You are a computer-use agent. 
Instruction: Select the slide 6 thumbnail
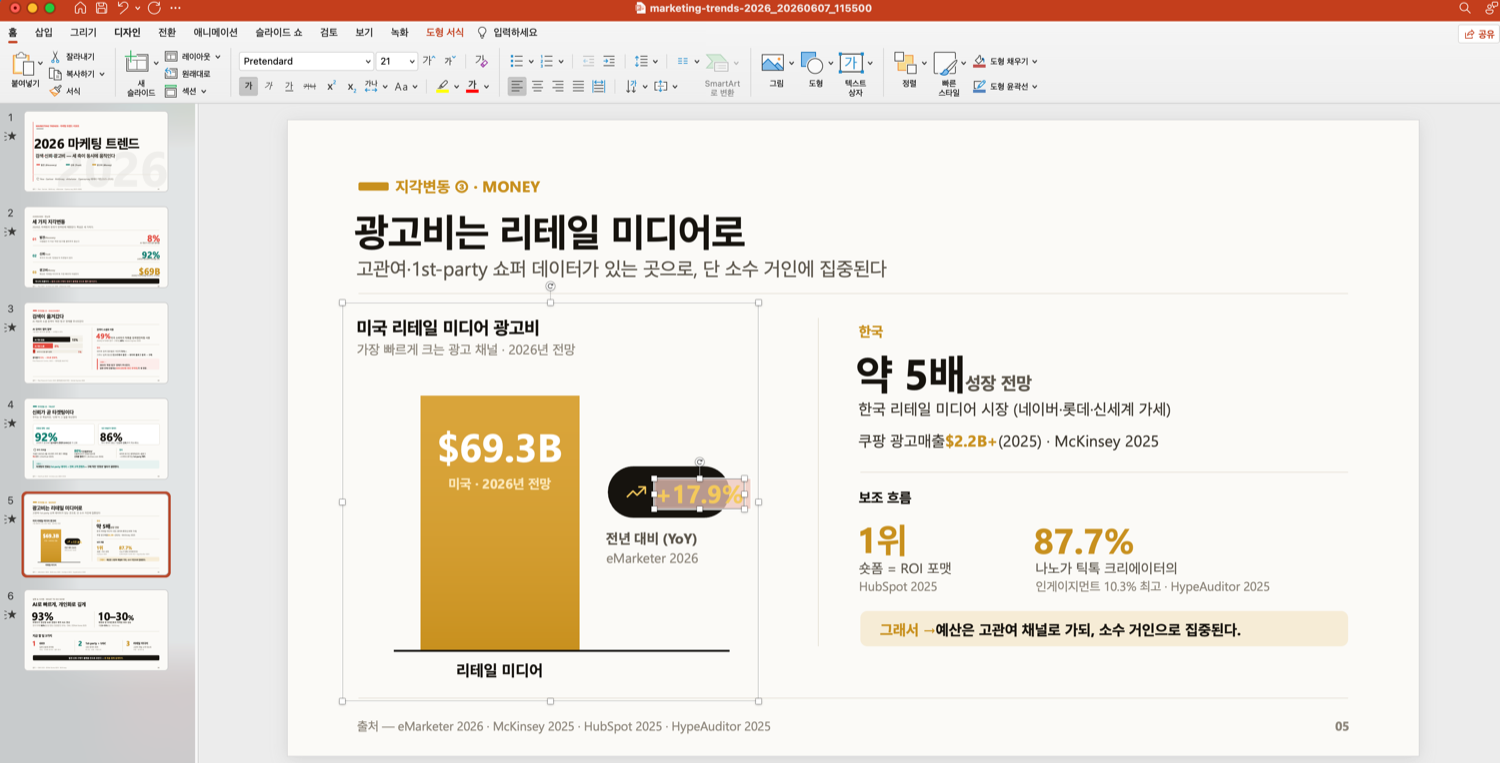click(96, 630)
